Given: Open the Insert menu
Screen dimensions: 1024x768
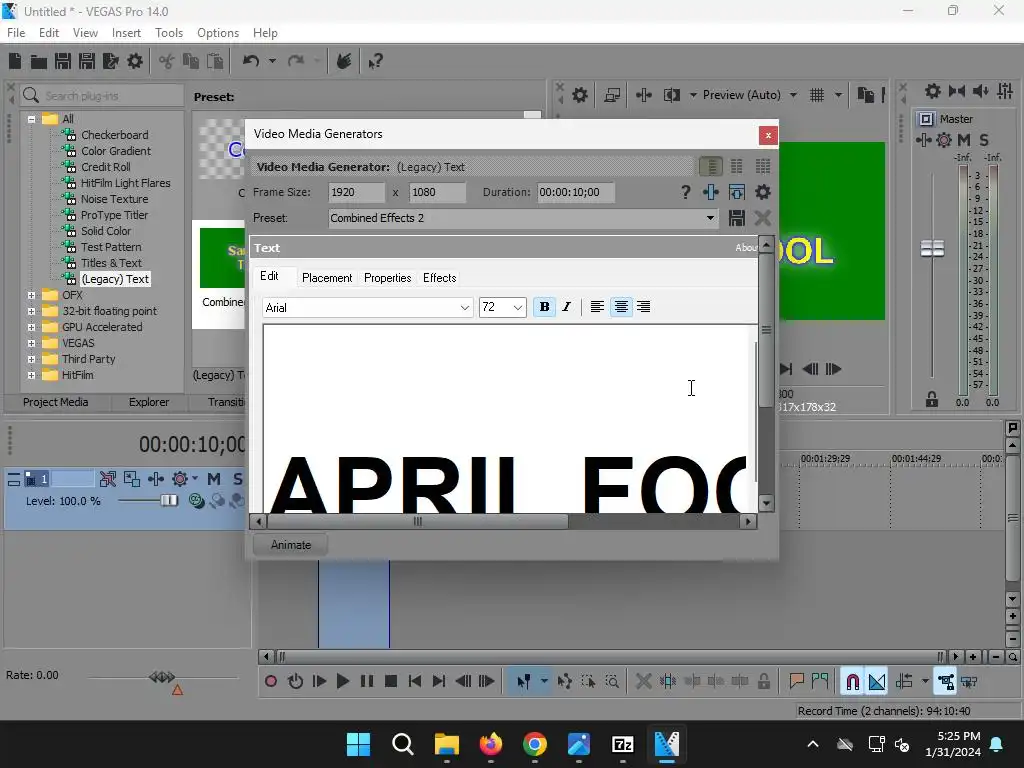Looking at the screenshot, I should 126,33.
